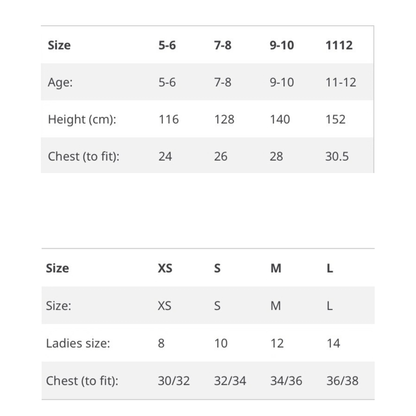Image resolution: width=416 pixels, height=416 pixels.
Task: Click the 30/32 chest measurement
Action: point(174,381)
